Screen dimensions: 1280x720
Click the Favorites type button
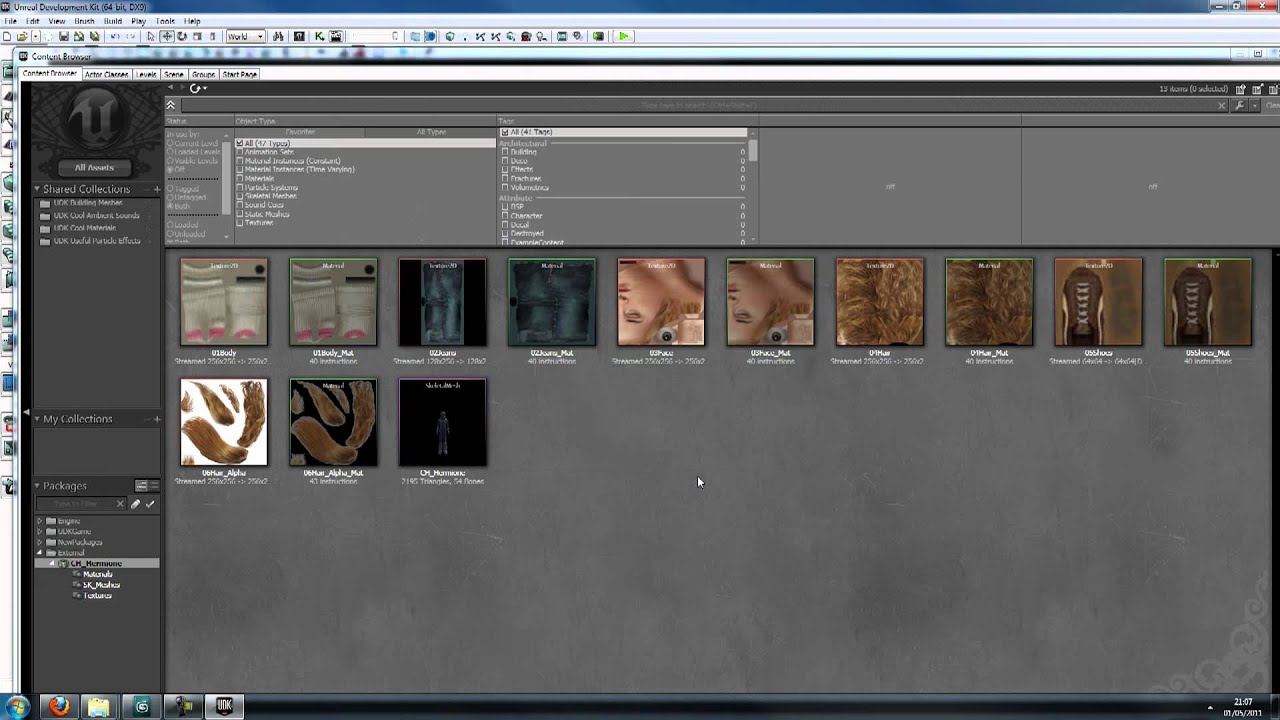[300, 132]
